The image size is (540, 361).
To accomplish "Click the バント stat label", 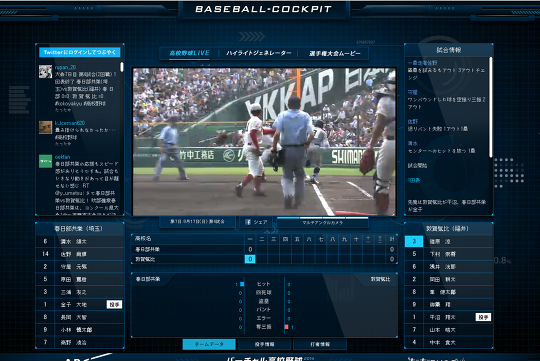I will 264,310.
